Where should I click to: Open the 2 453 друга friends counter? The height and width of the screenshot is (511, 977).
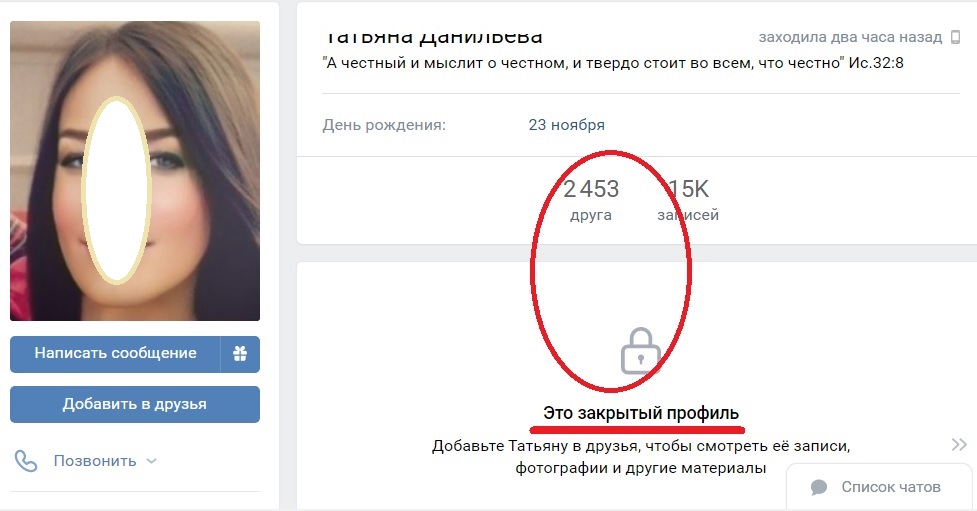591,200
